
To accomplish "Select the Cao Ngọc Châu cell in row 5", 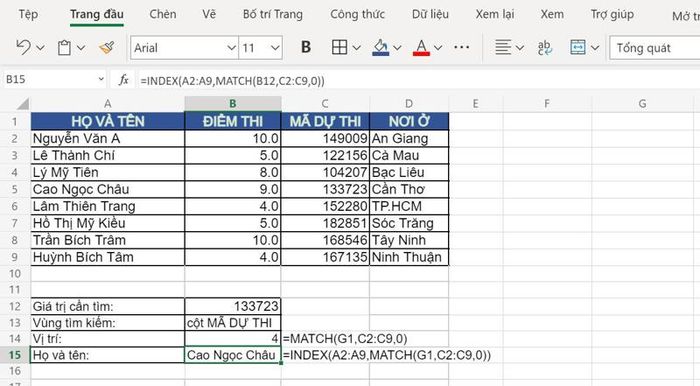I will pyautogui.click(x=108, y=190).
